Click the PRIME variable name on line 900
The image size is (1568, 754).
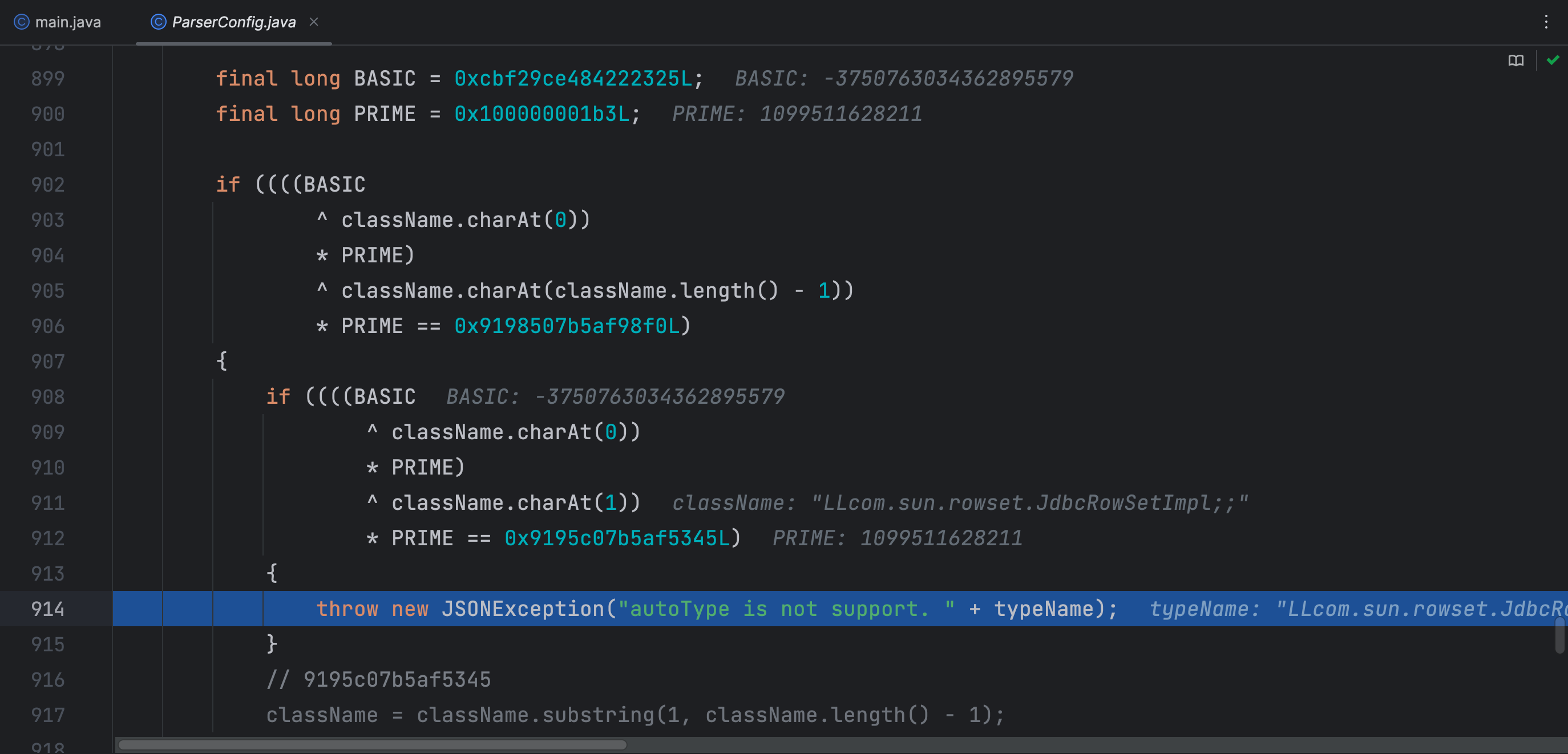pyautogui.click(x=385, y=114)
